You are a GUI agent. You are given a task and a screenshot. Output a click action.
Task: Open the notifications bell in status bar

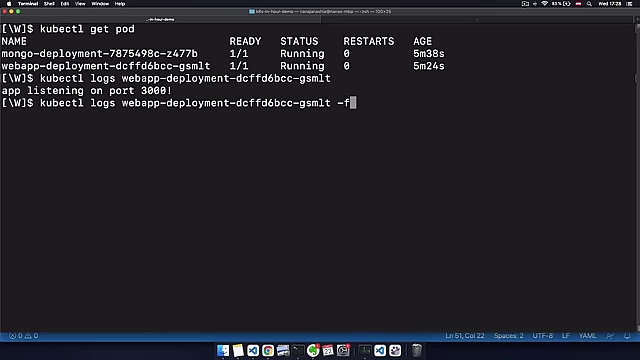(x=627, y=336)
